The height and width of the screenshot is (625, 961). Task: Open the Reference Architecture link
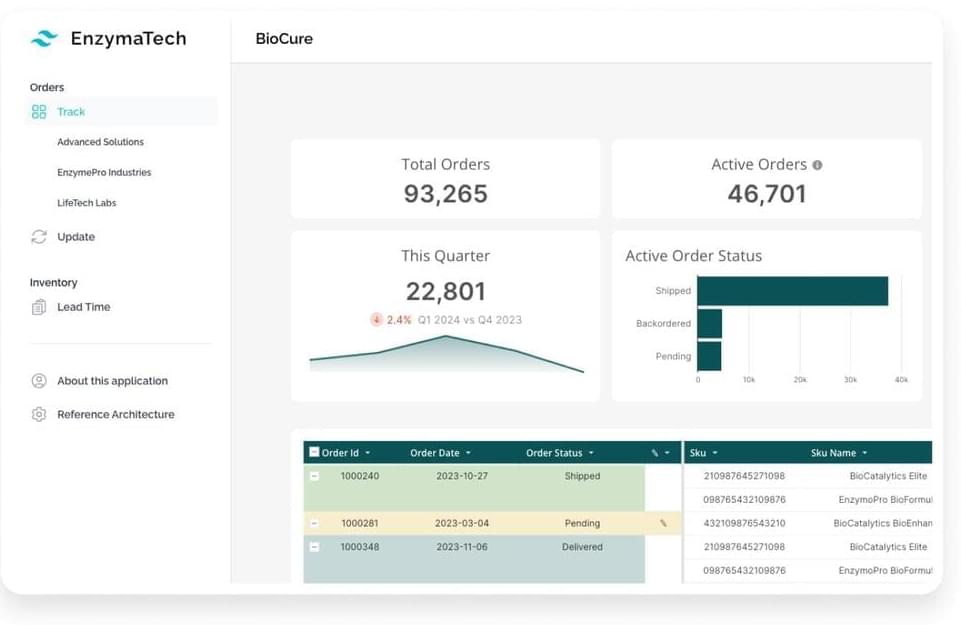115,414
